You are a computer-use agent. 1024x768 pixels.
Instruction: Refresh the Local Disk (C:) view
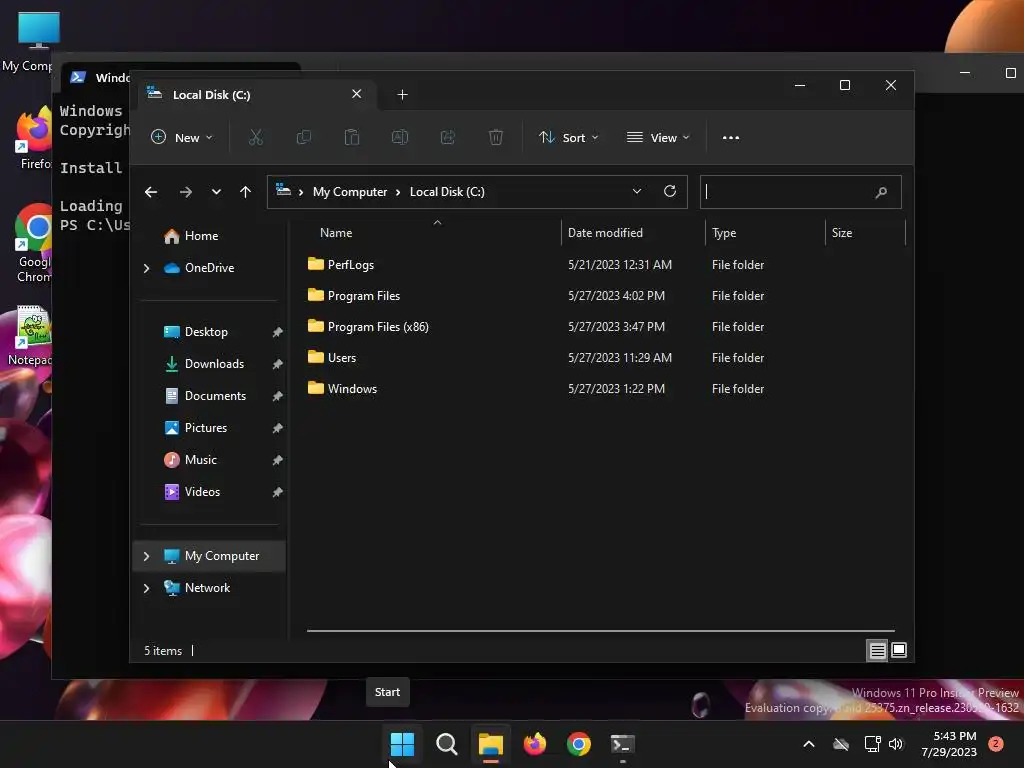669,191
